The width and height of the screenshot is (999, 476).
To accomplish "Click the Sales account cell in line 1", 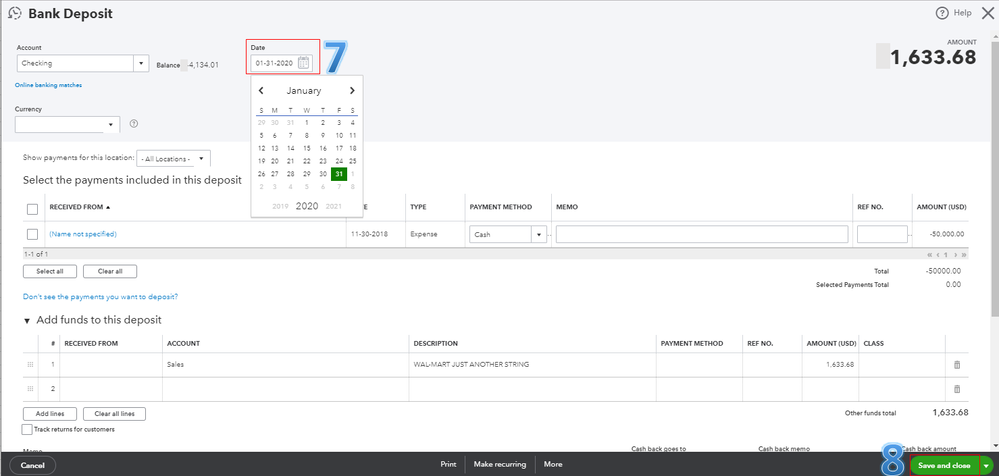I will tap(285, 365).
